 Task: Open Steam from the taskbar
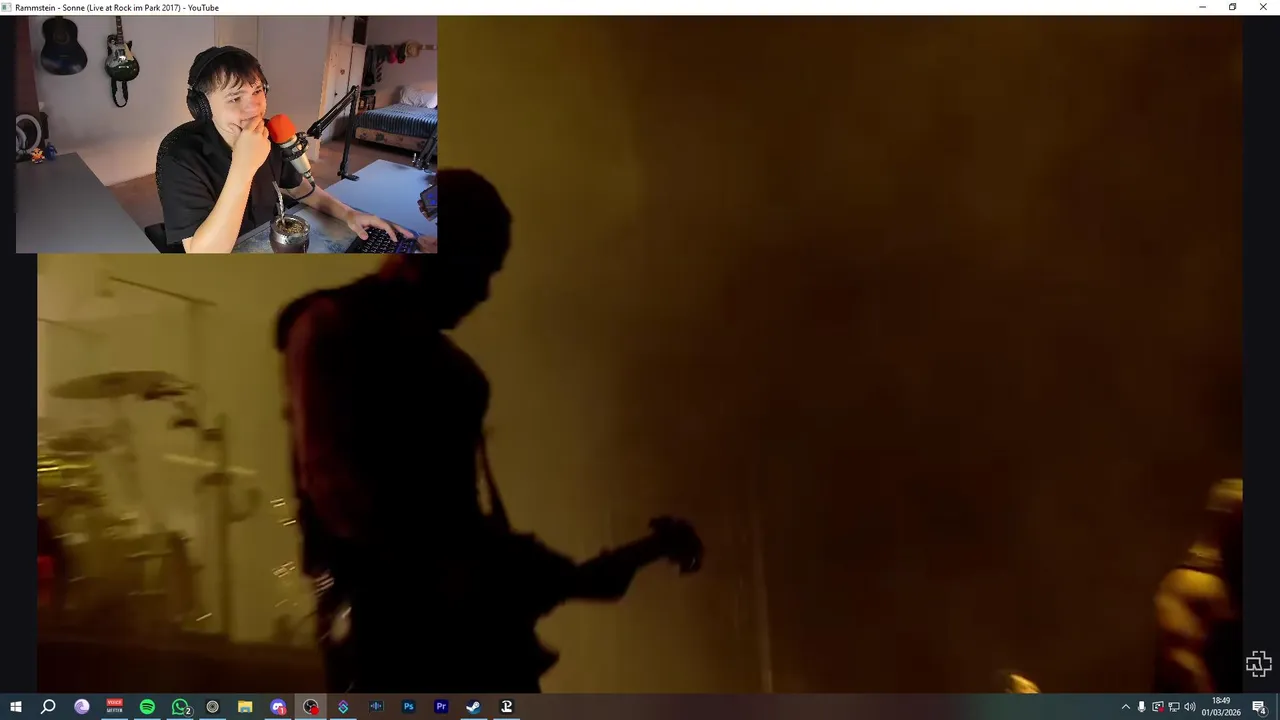point(473,707)
